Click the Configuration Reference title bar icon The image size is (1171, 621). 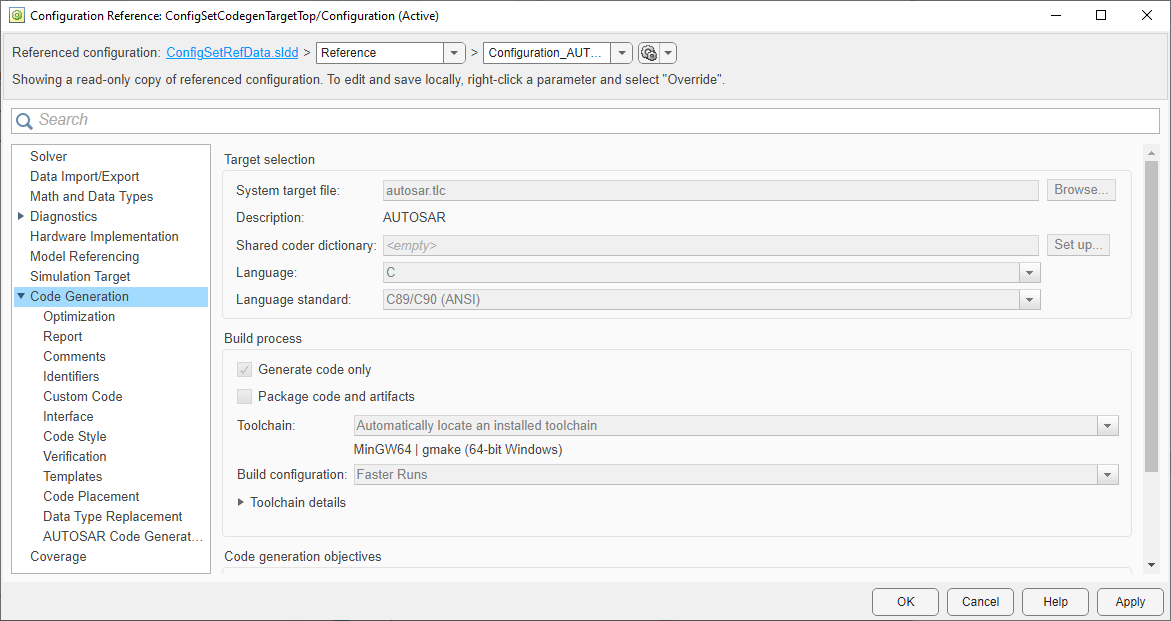(x=16, y=16)
